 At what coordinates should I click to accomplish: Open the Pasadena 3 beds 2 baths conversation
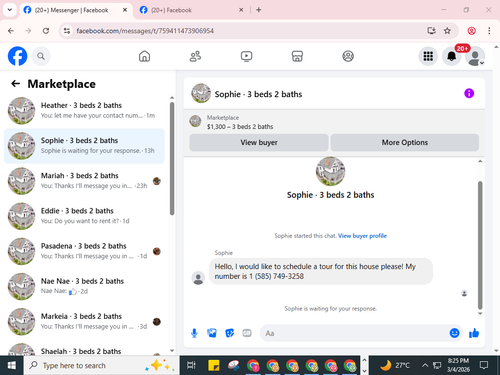pyautogui.click(x=84, y=251)
